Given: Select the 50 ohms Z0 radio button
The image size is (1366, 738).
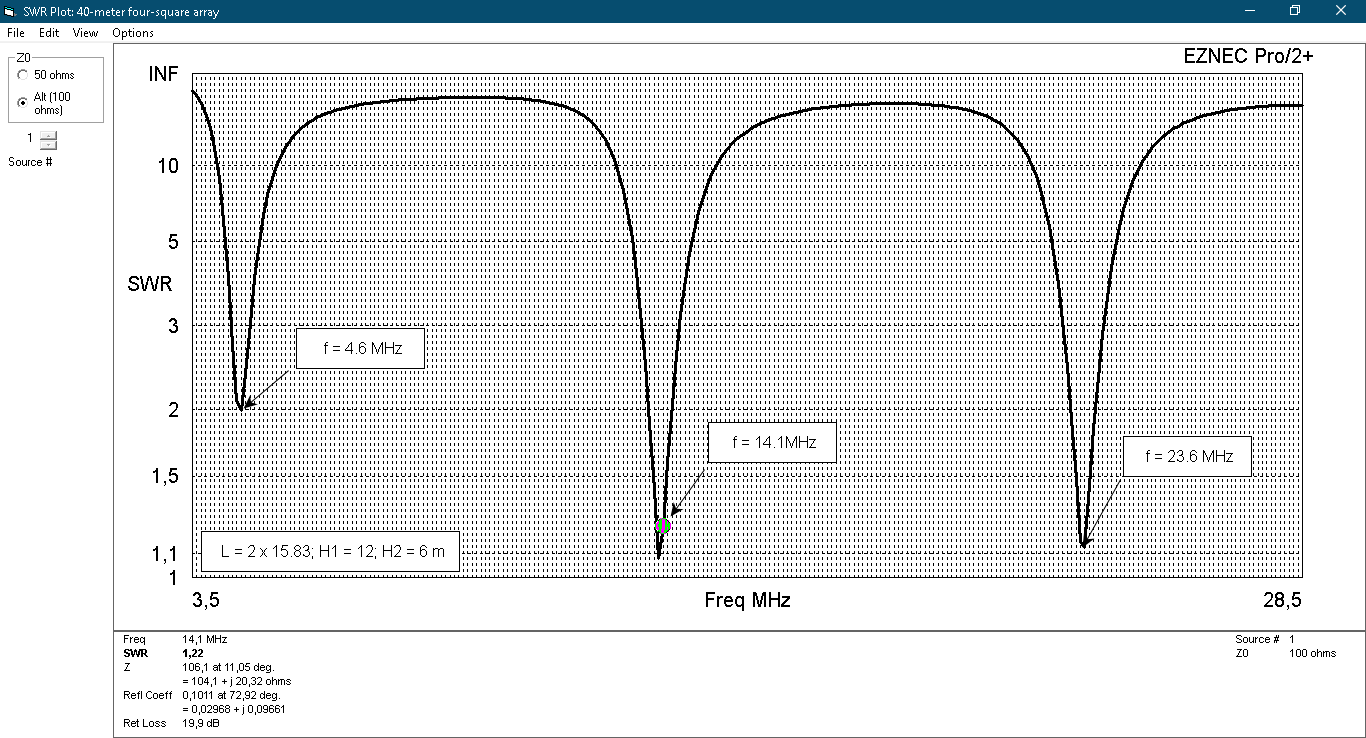Looking at the screenshot, I should coord(23,75).
